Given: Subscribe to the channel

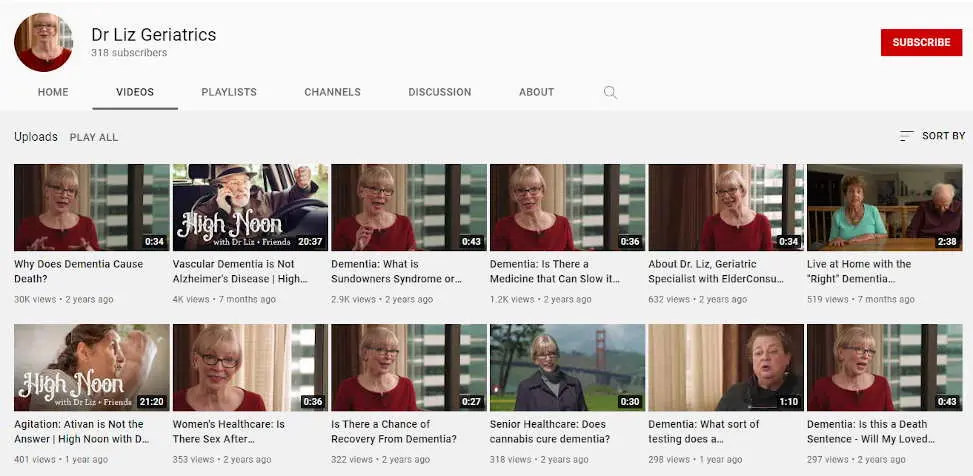Looking at the screenshot, I should pos(921,42).
